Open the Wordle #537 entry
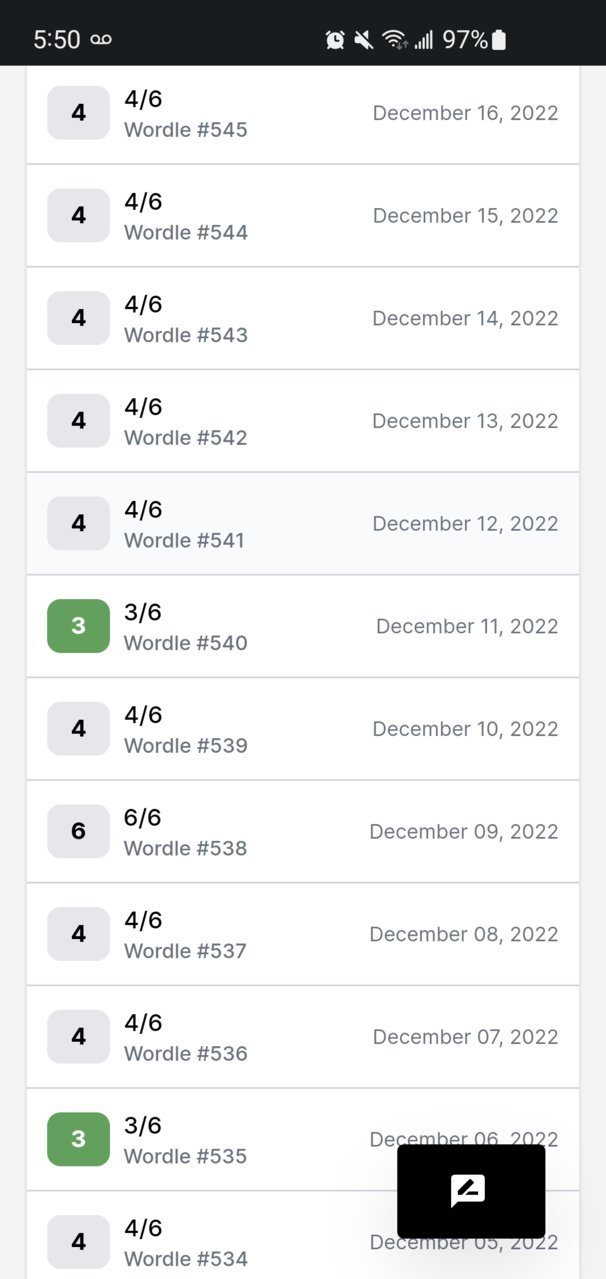This screenshot has width=606, height=1279. click(x=303, y=934)
